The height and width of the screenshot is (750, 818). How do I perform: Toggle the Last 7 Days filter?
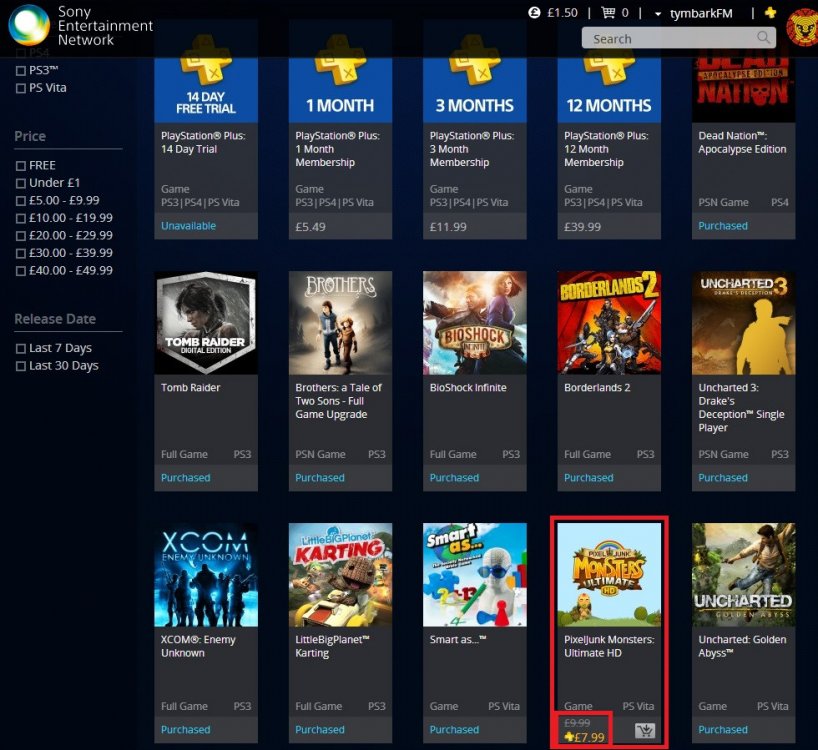coord(21,348)
